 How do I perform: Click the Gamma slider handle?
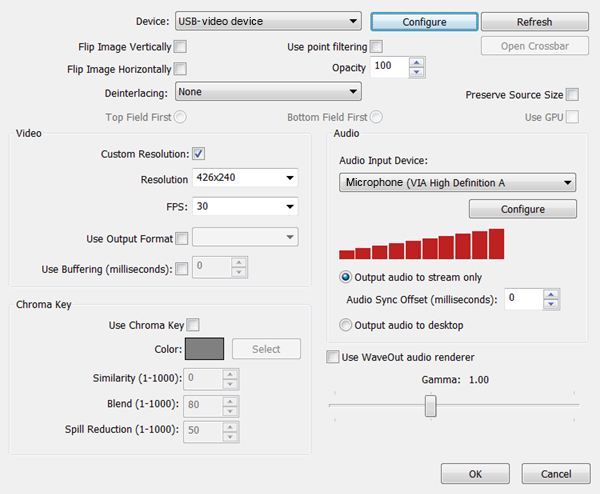(430, 406)
